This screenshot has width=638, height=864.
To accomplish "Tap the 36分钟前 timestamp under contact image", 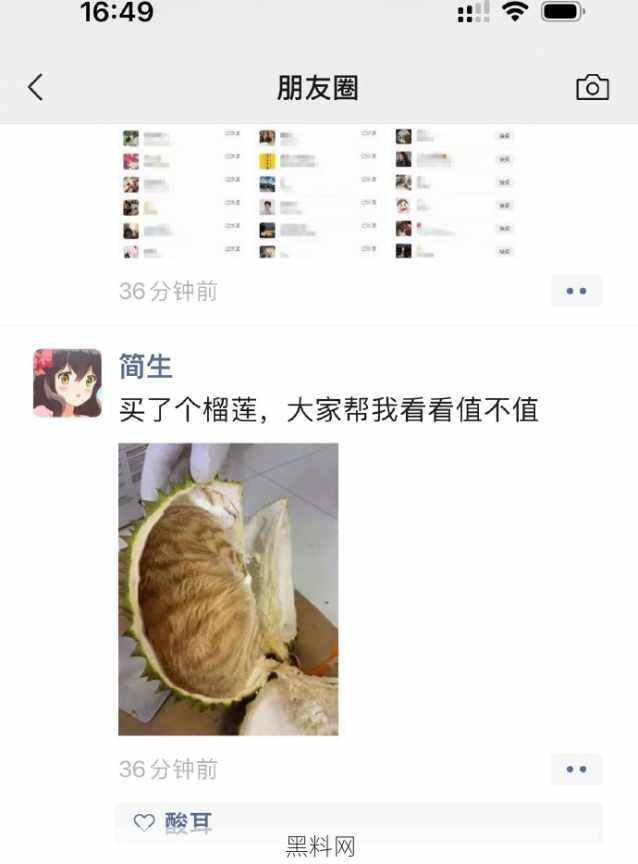I will [169, 291].
